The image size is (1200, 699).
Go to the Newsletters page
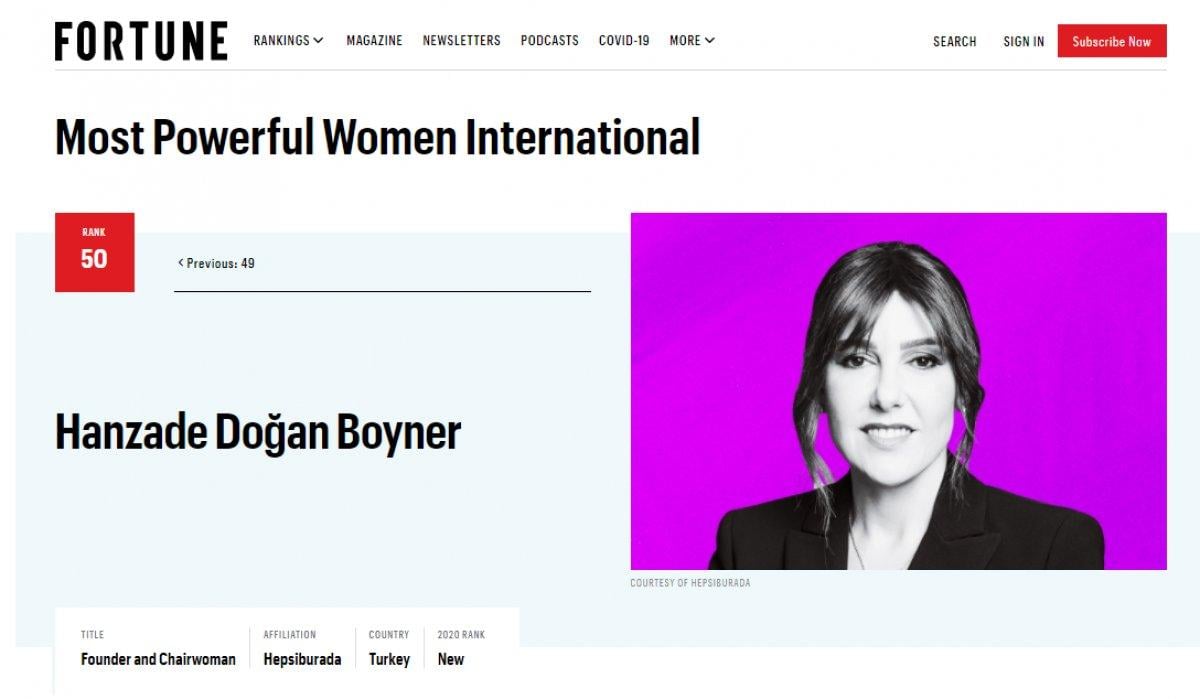point(461,41)
